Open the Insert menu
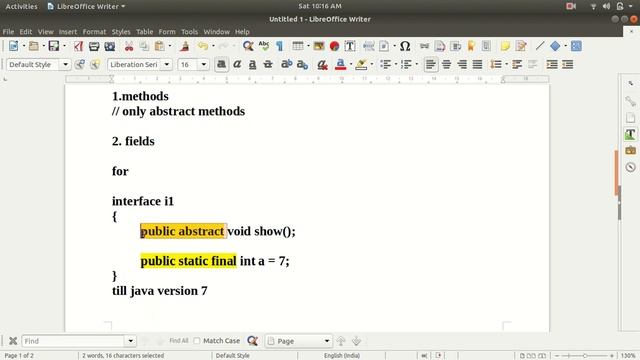The height and width of the screenshot is (360, 640). [x=68, y=32]
